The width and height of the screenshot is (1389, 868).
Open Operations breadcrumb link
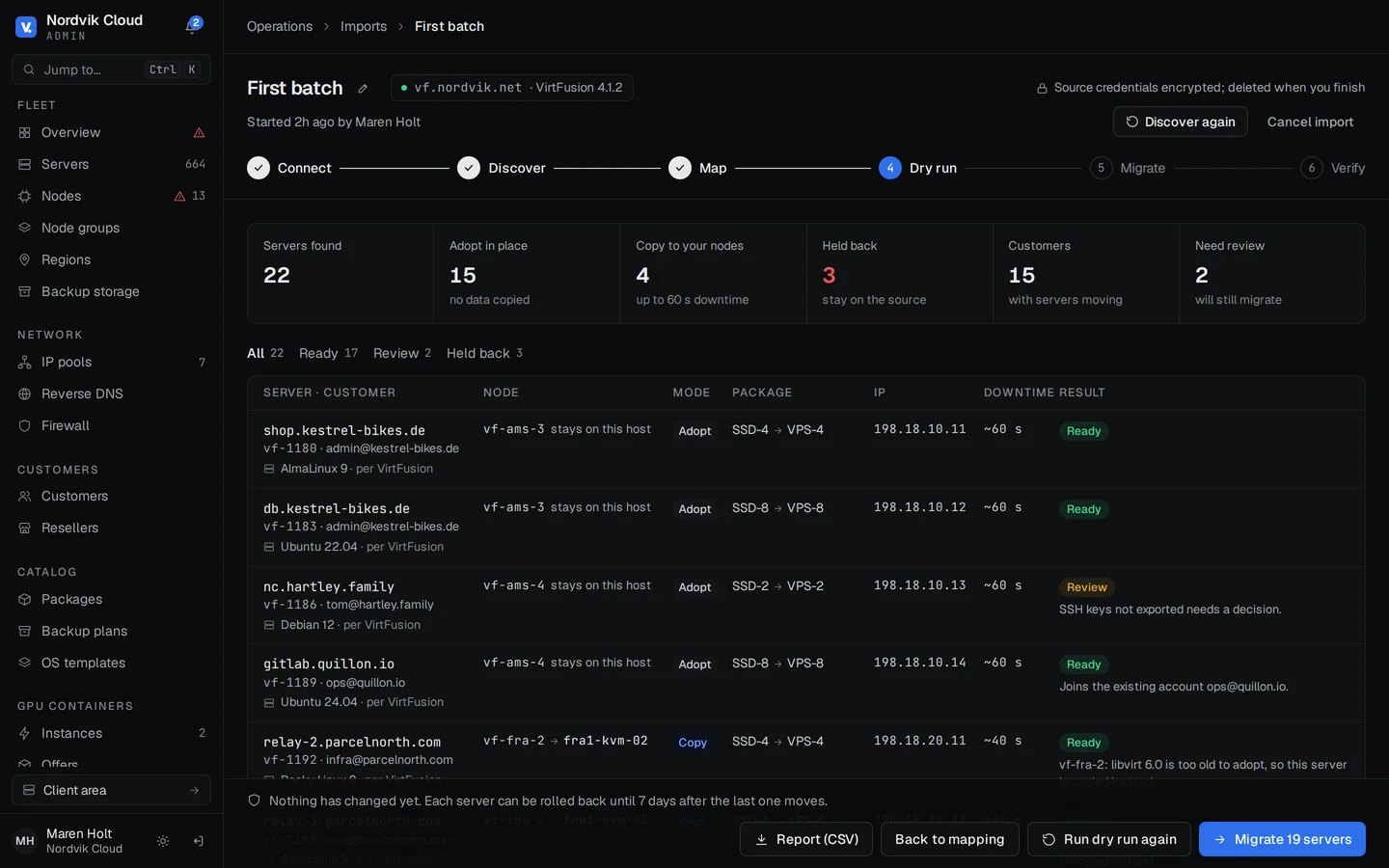pos(280,26)
